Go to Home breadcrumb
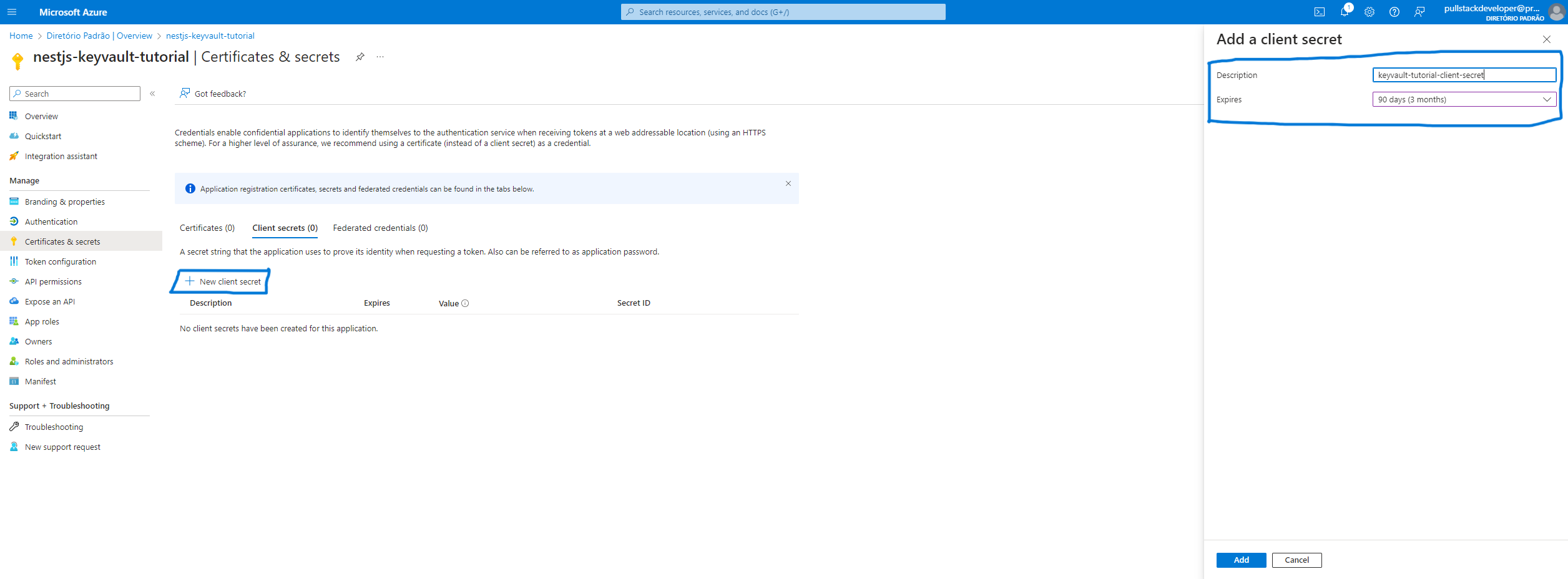This screenshot has height=579, width=1568. 21,36
